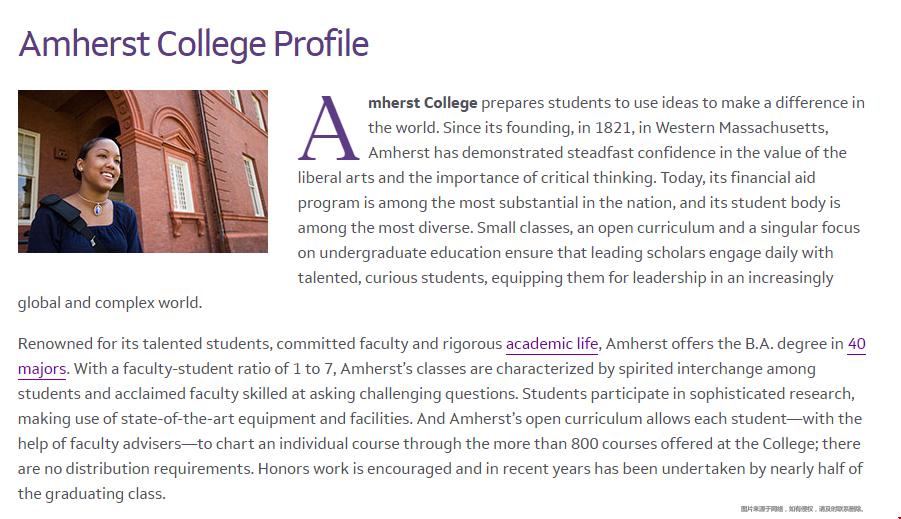This screenshot has width=901, height=519.
Task: Click the small watermark text at the bottom right
Action: point(802,509)
